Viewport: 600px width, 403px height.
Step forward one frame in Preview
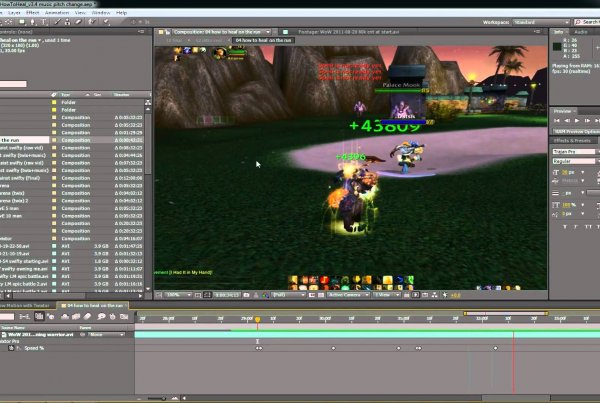587,121
